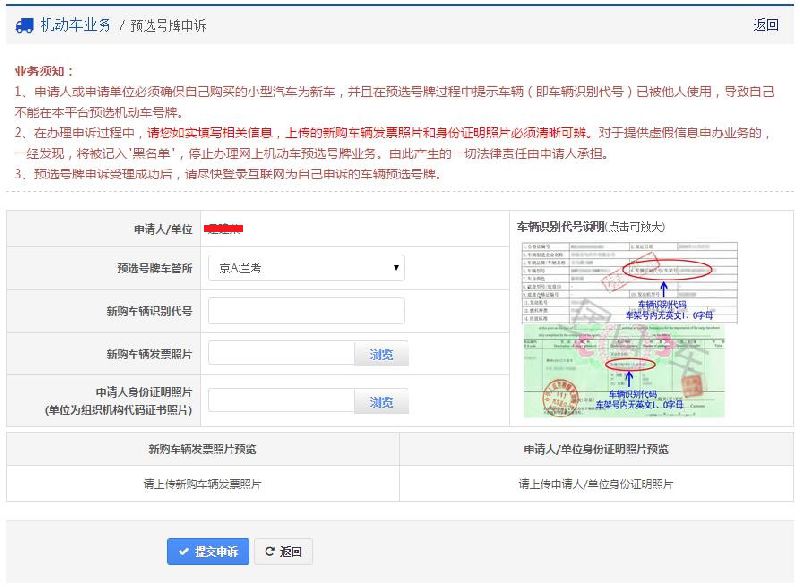This screenshot has width=800, height=587.
Task: Click the circular arrow icon on bottom 返回
Action: coord(270,552)
